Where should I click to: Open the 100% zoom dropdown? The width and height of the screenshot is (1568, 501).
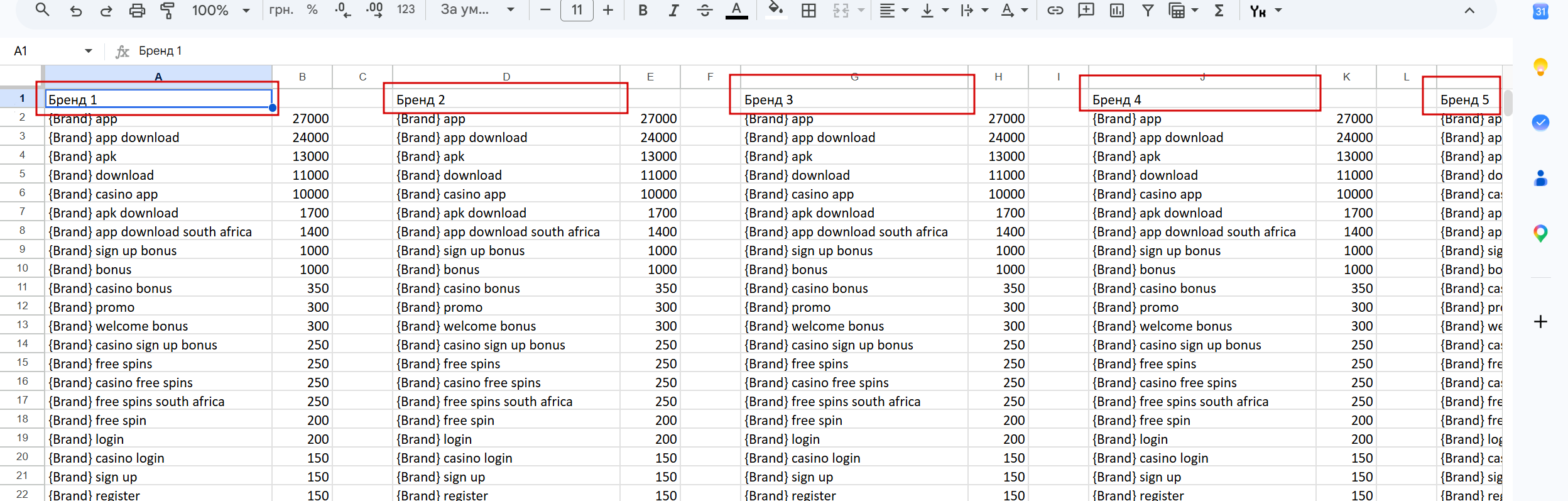click(220, 10)
